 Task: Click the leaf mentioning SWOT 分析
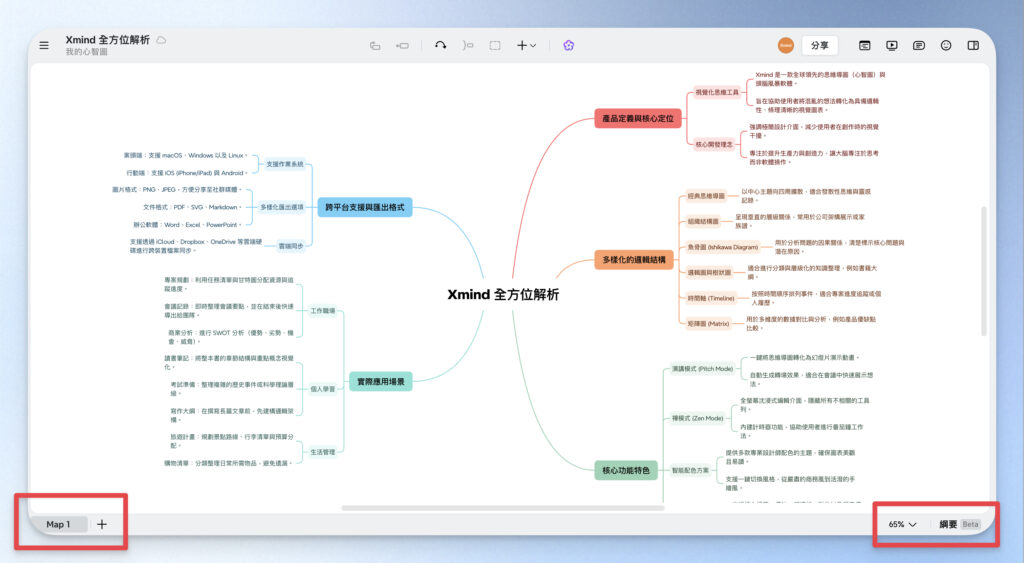click(x=231, y=337)
